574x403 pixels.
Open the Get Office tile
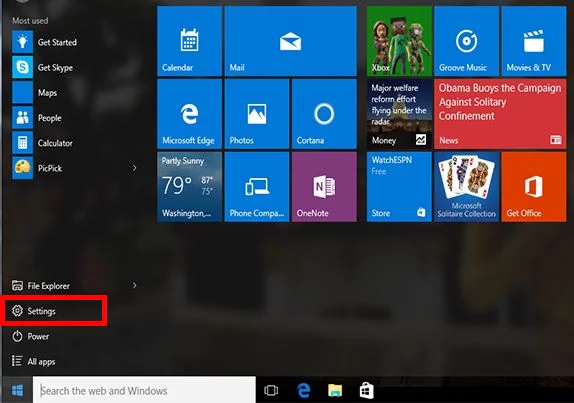pyautogui.click(x=534, y=187)
